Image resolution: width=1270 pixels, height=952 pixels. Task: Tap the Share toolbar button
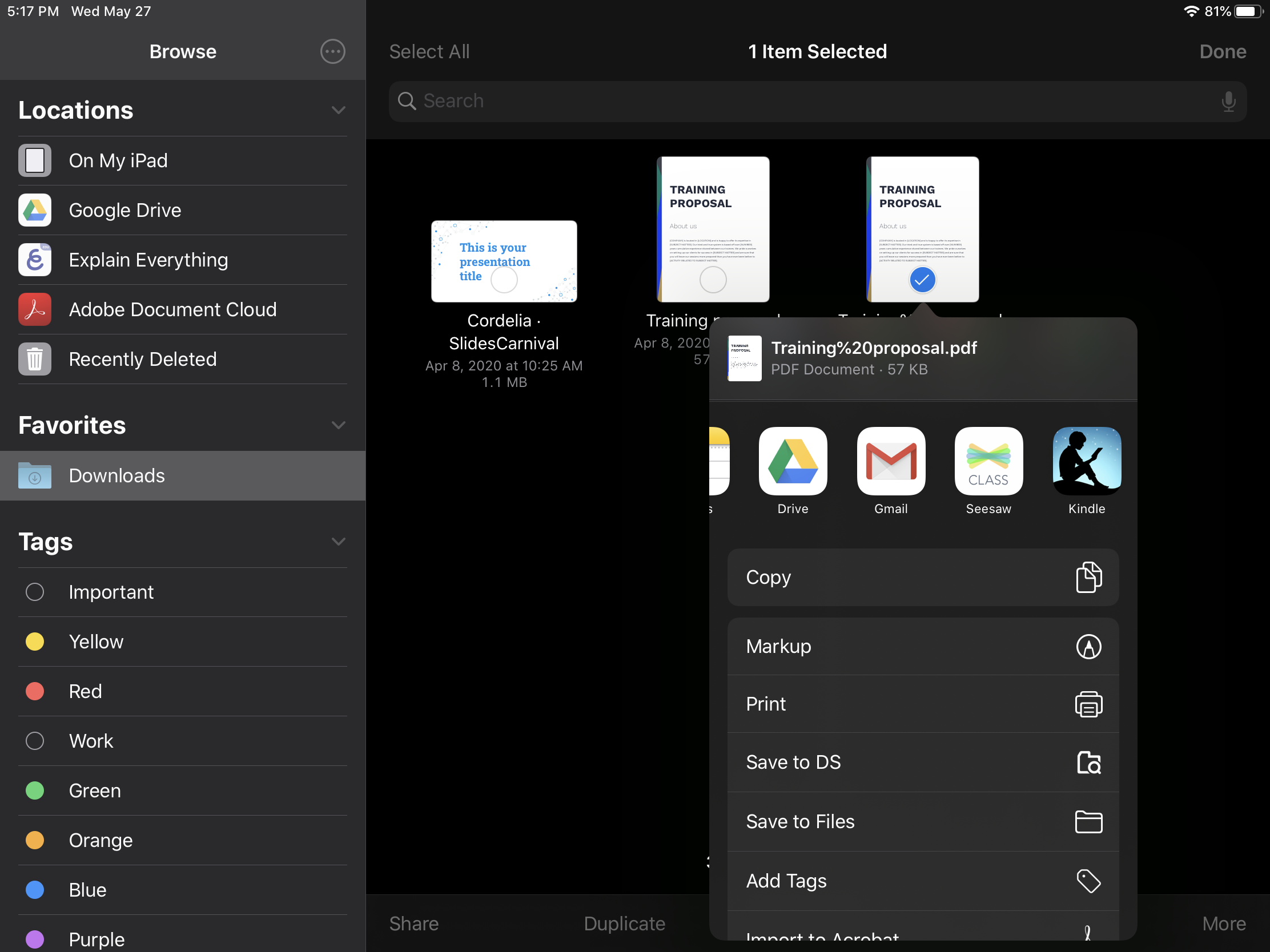coord(414,924)
